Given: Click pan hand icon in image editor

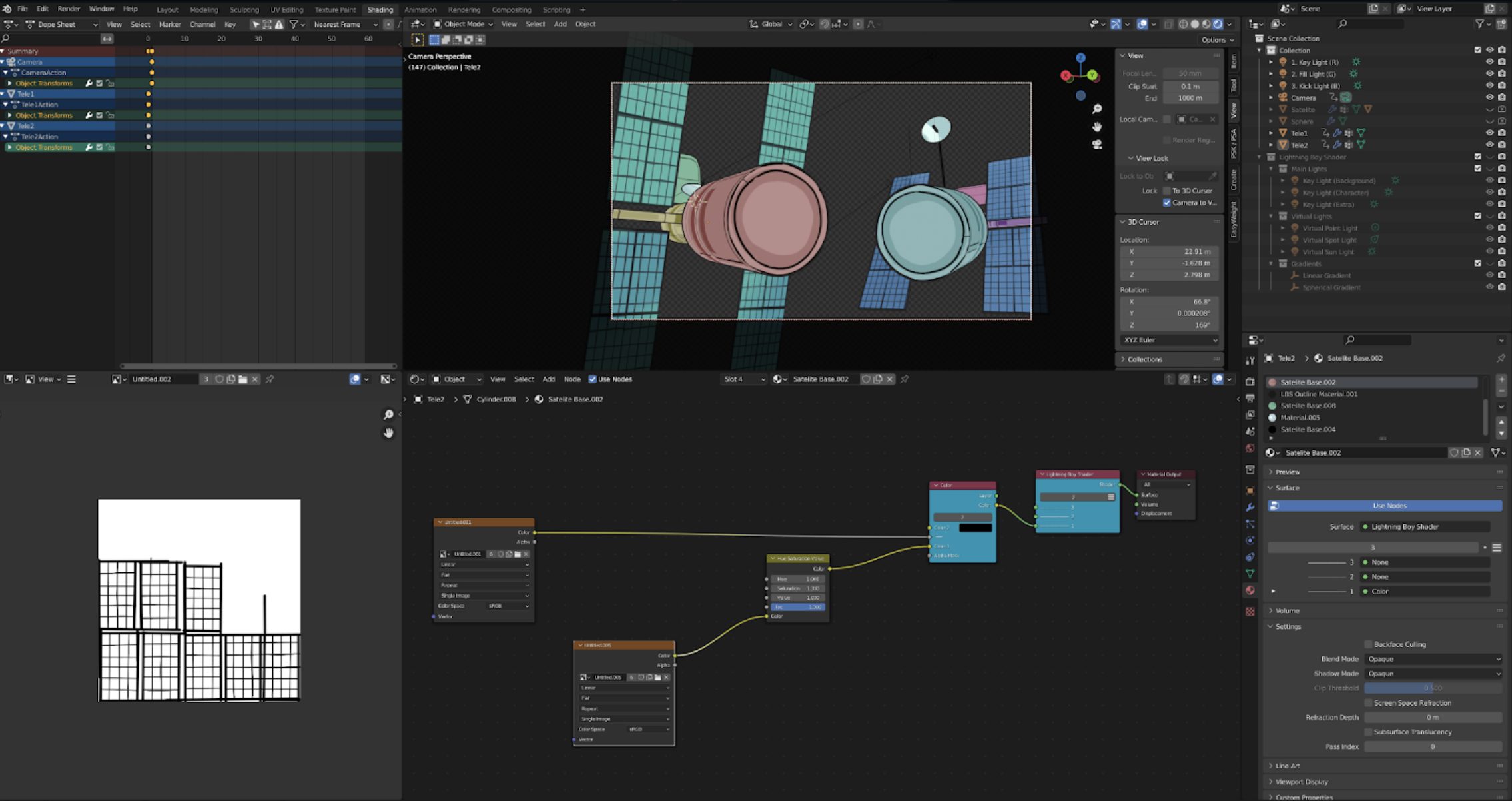Looking at the screenshot, I should tap(388, 433).
